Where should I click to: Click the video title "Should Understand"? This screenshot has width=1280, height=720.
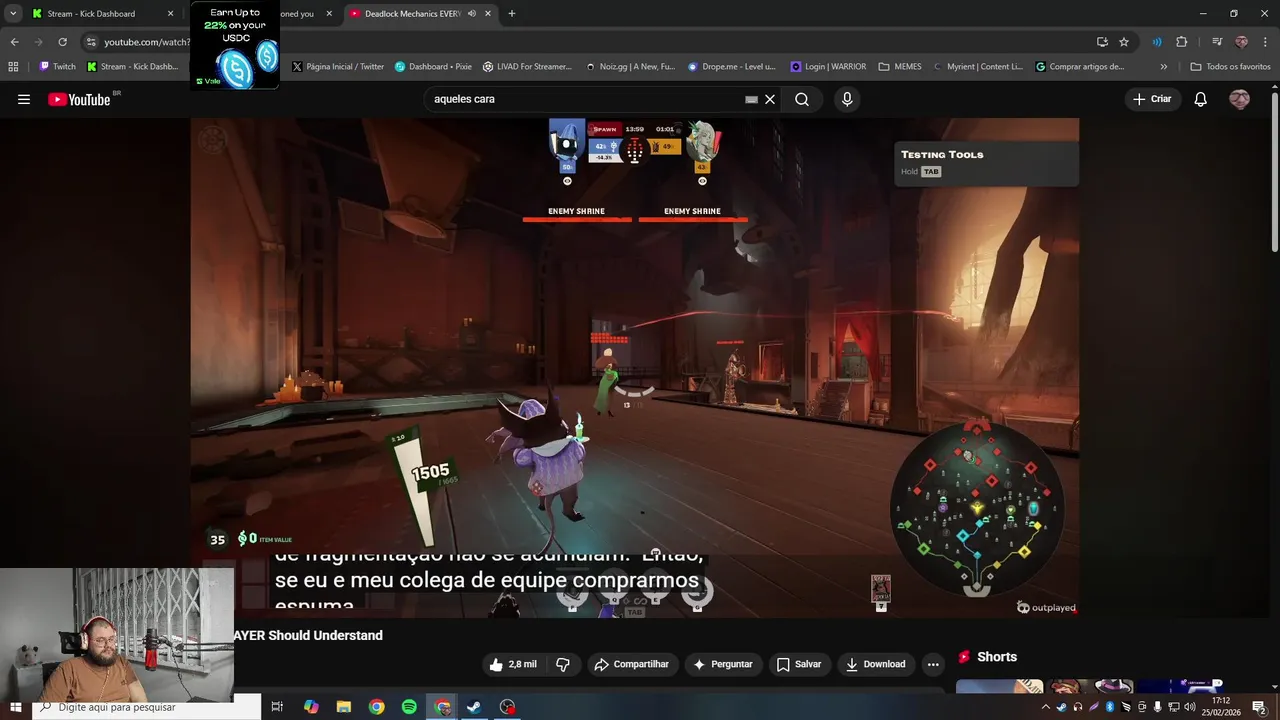(x=325, y=635)
